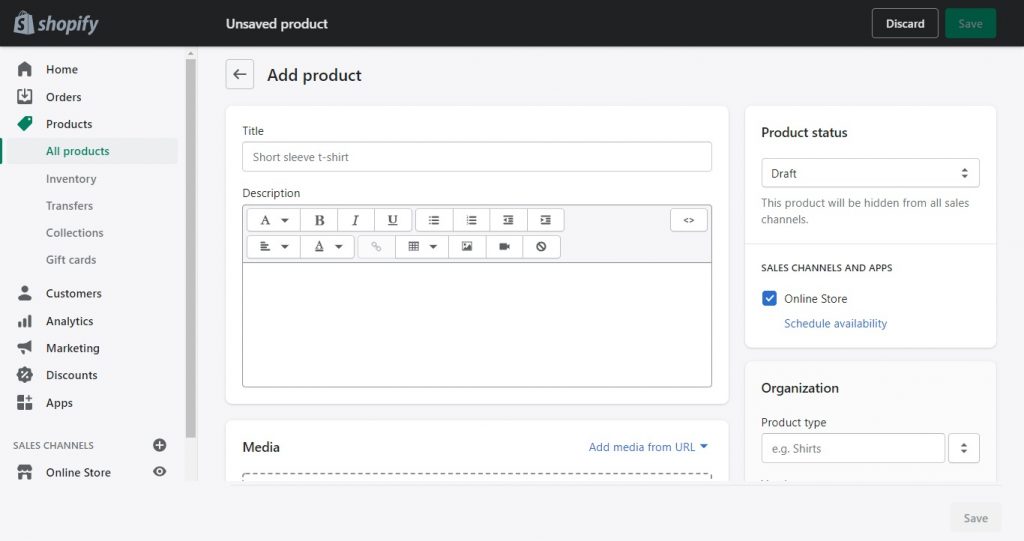Image resolution: width=1024 pixels, height=541 pixels.
Task: Insert video into the description
Action: click(x=504, y=246)
